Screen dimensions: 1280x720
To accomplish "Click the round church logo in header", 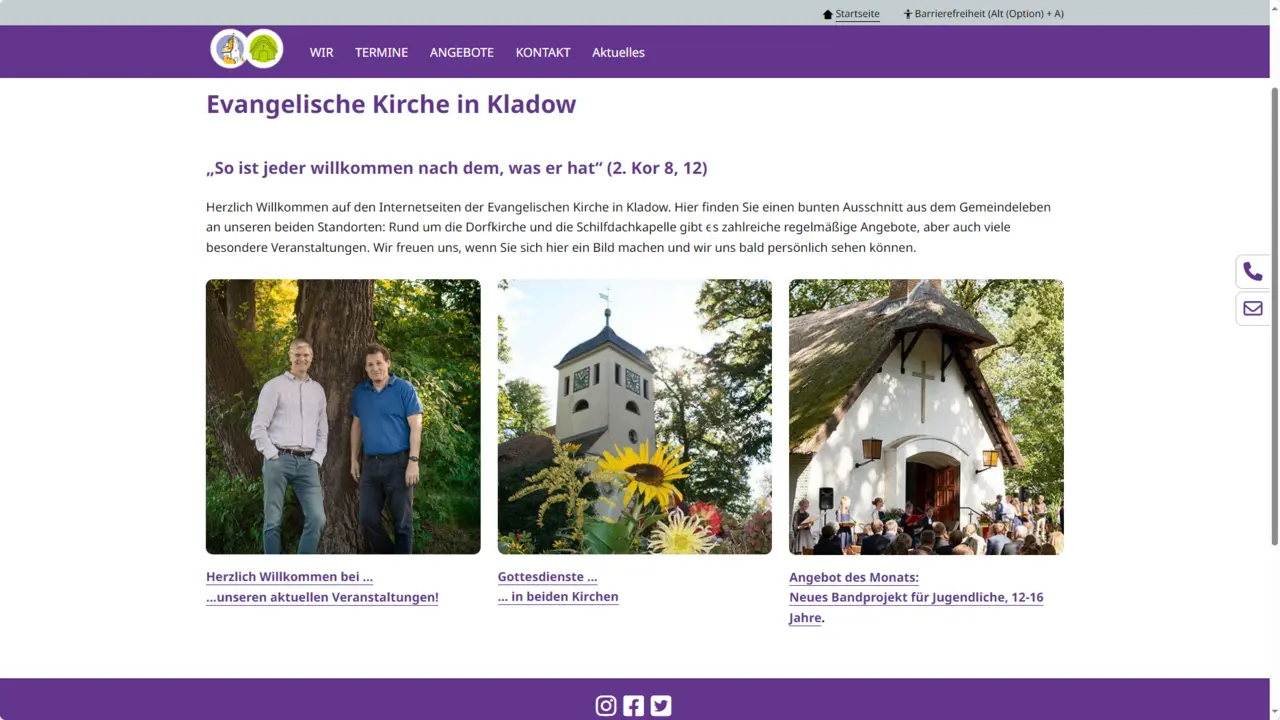I will click(229, 49).
